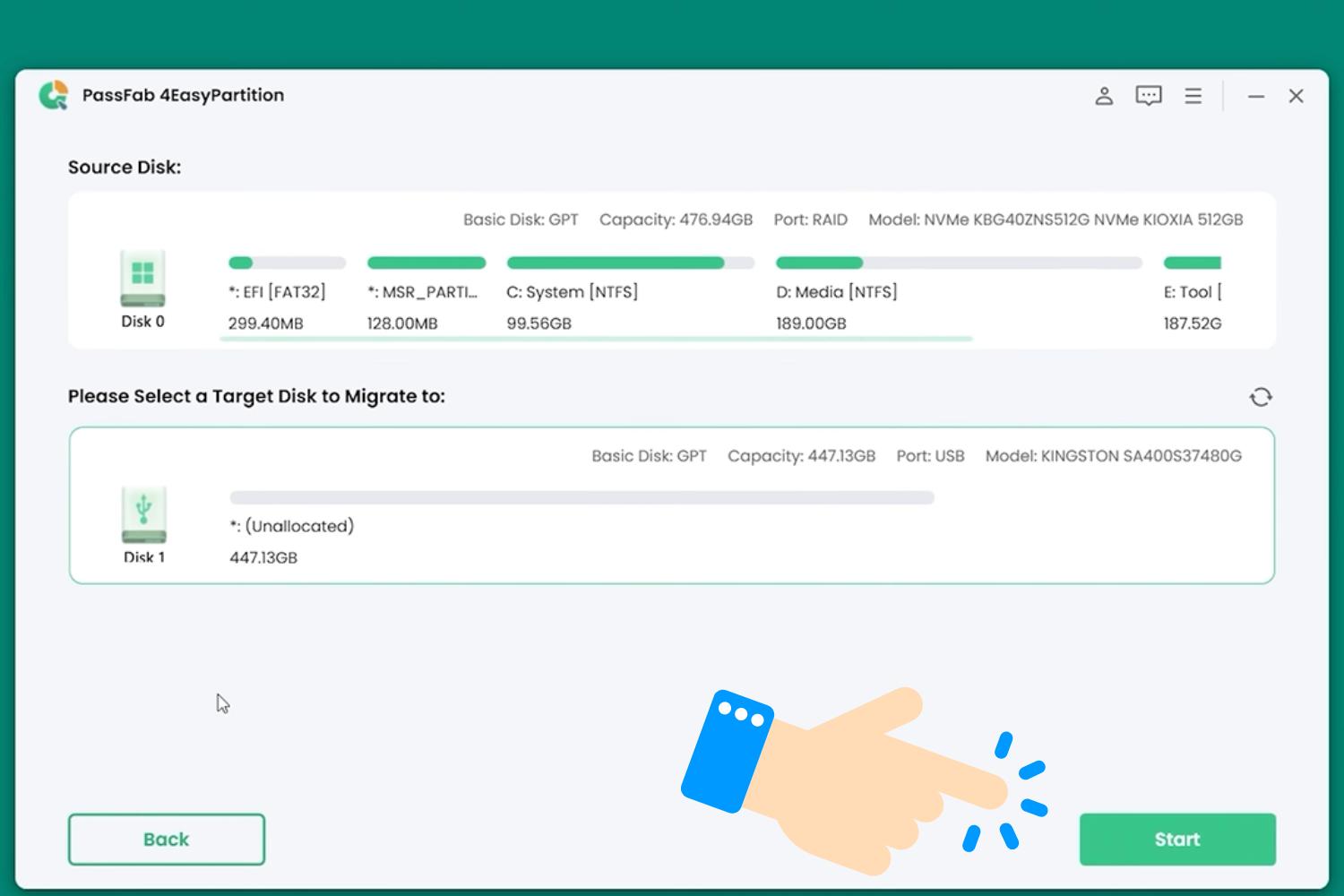Click the KINGSTON SA400S37480G model text
The image size is (1344, 896).
coord(1114,456)
